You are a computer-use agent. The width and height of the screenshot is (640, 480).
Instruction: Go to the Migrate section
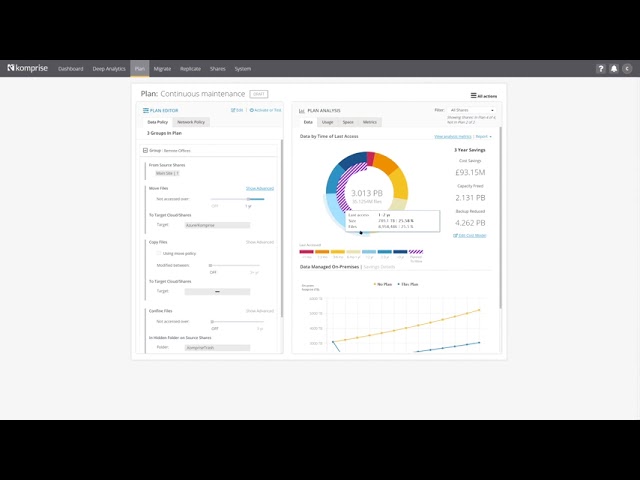pos(162,69)
